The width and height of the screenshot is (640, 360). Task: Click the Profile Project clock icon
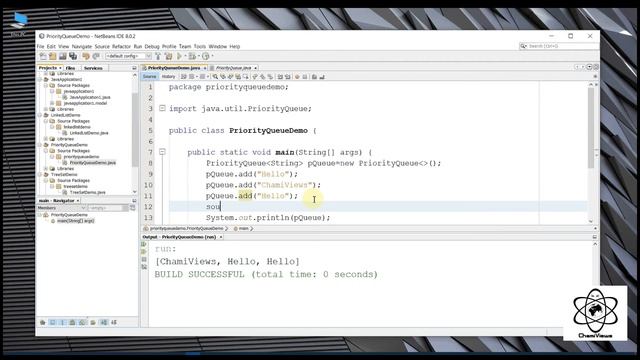pyautogui.click(x=206, y=56)
